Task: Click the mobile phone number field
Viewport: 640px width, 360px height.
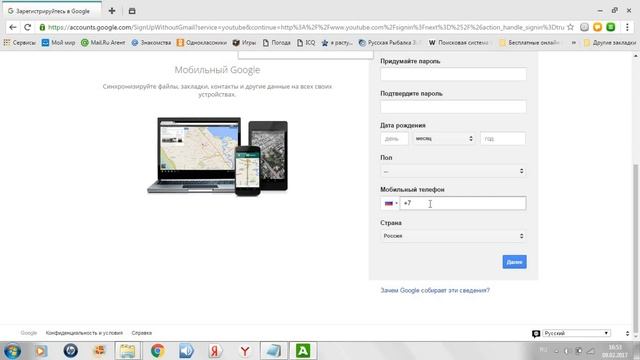Action: (463, 203)
